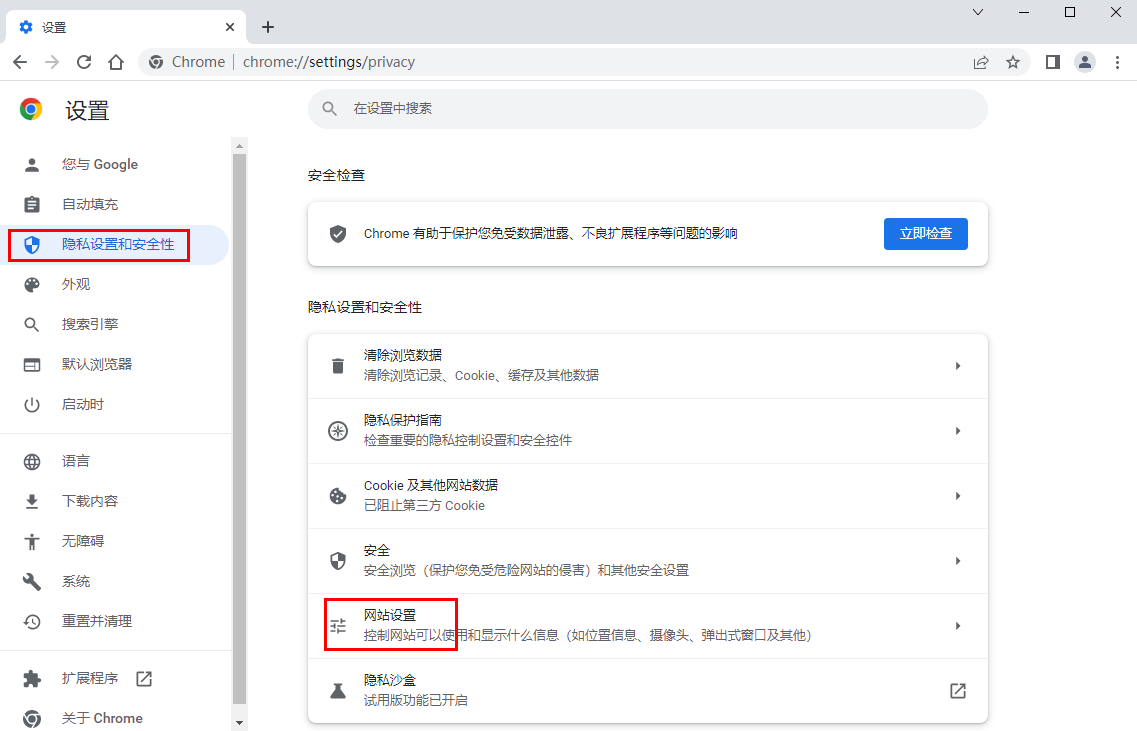Open 外观 via the palette icon

33,284
